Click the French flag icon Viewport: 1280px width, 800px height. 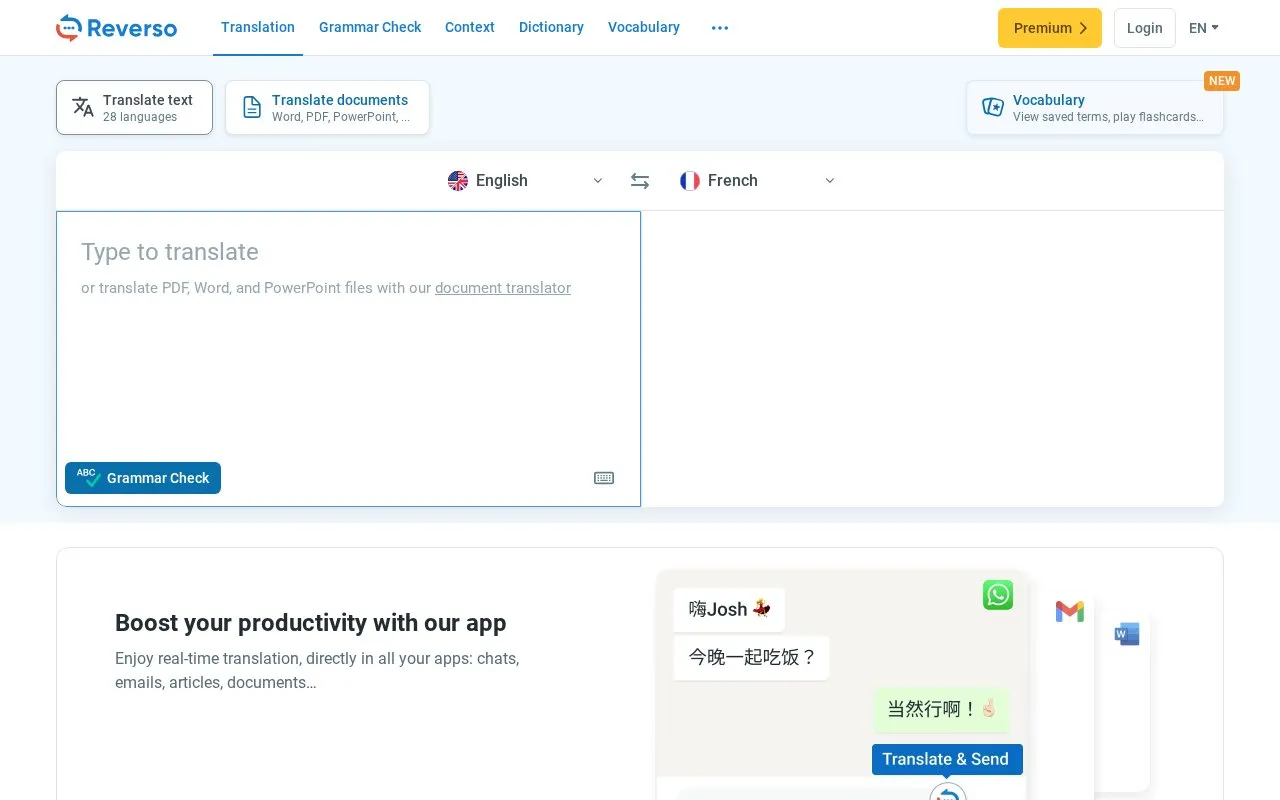(x=690, y=181)
